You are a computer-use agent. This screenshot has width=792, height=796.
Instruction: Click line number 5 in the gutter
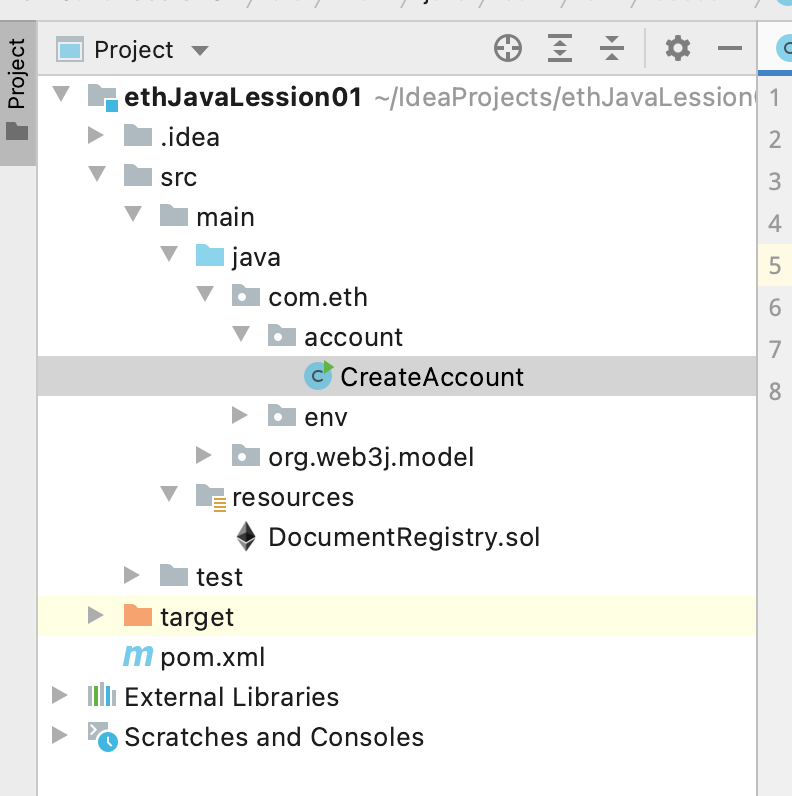[775, 265]
